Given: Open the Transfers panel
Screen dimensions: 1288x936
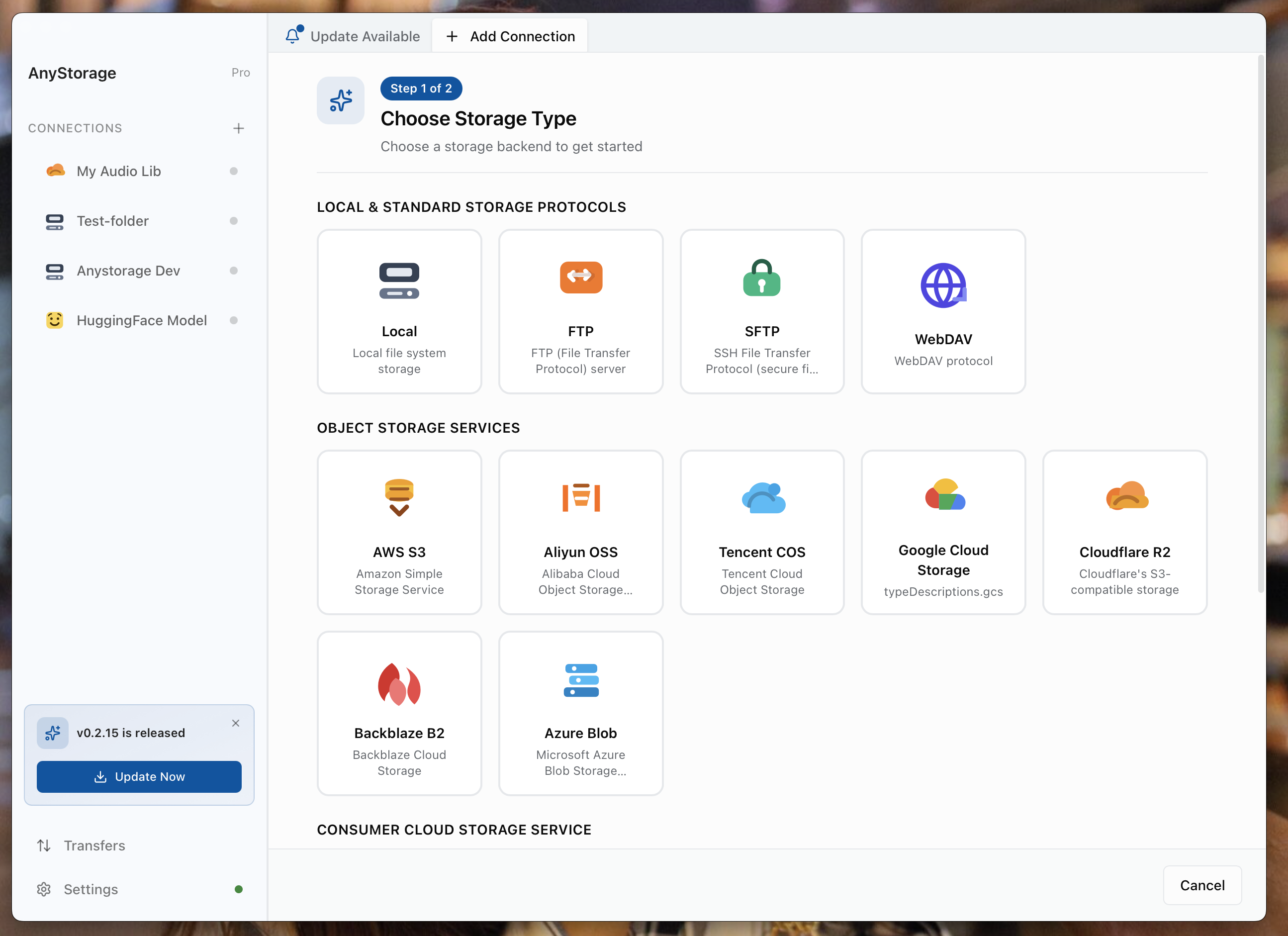Looking at the screenshot, I should [x=94, y=845].
